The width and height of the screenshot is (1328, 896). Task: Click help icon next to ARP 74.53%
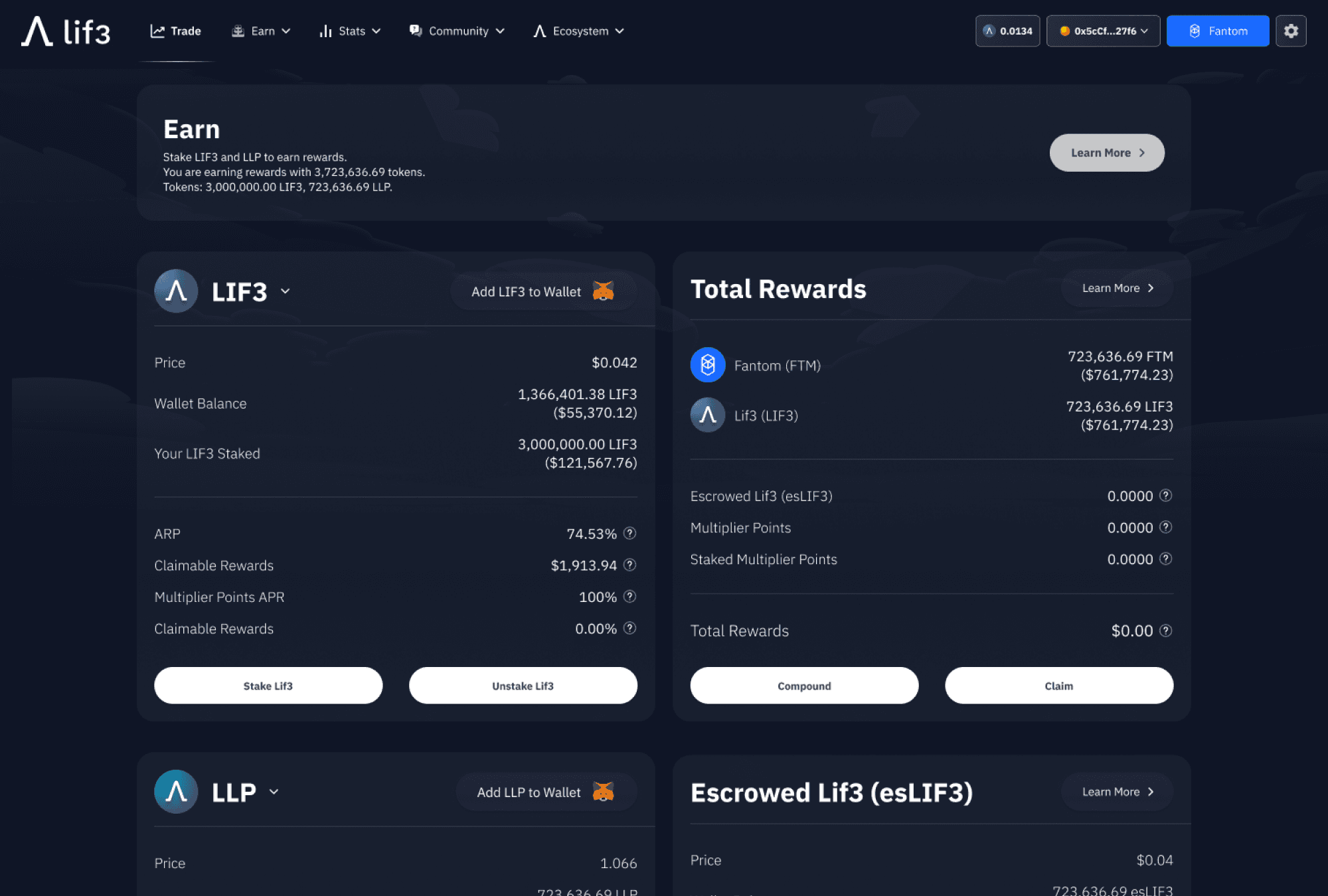[630, 533]
